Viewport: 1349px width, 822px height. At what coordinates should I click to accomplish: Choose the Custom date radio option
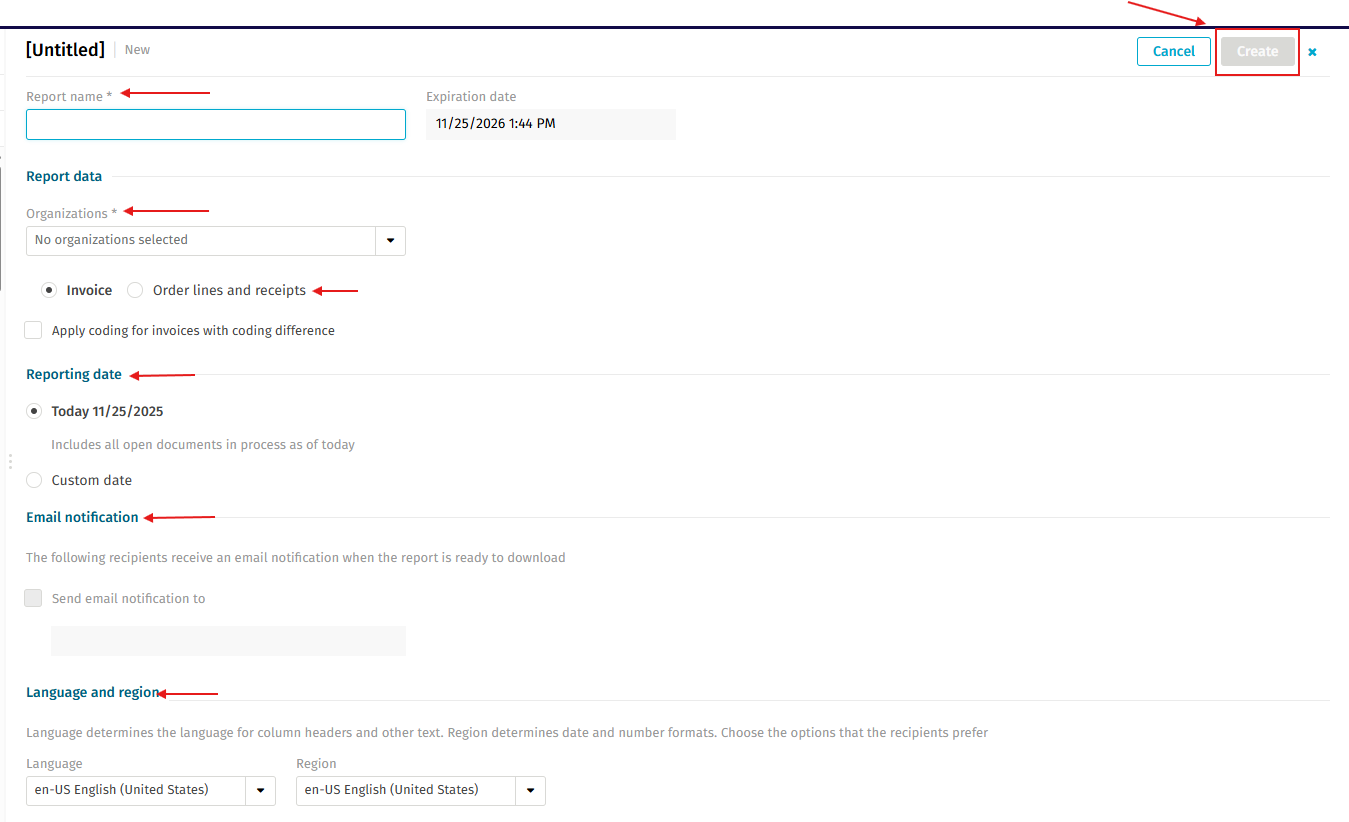(x=34, y=480)
